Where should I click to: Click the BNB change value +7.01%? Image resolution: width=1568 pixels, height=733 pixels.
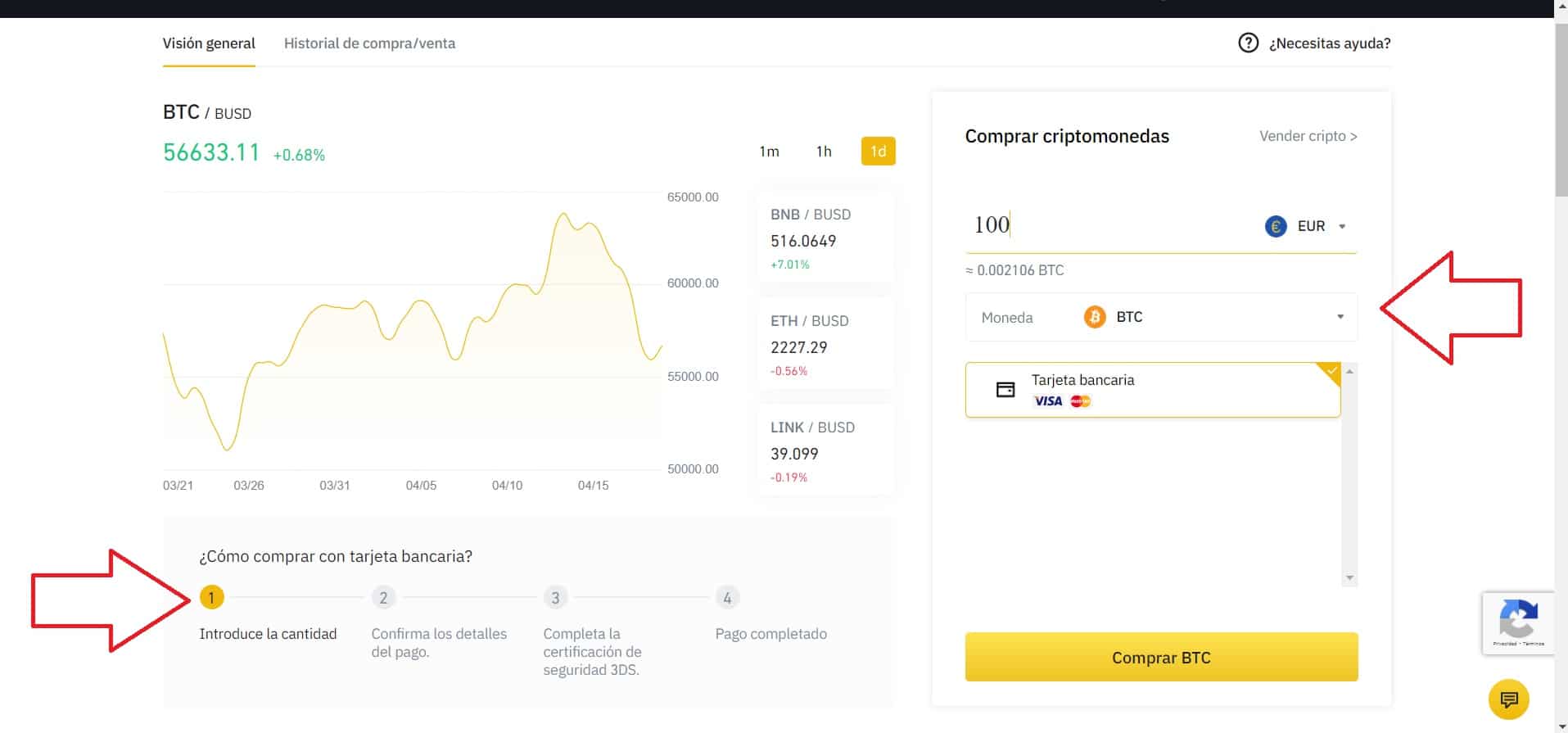pos(789,265)
